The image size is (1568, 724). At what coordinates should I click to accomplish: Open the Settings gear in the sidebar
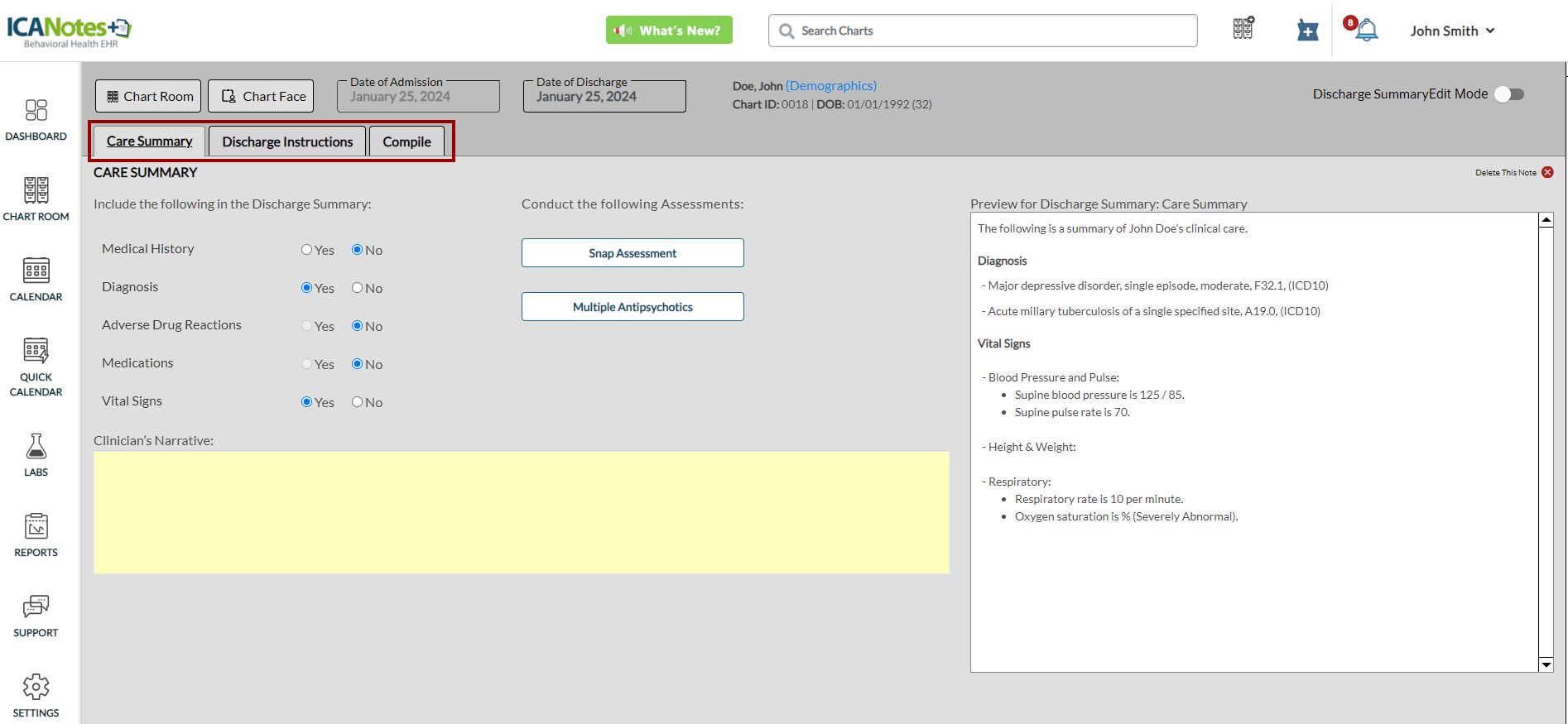[36, 695]
